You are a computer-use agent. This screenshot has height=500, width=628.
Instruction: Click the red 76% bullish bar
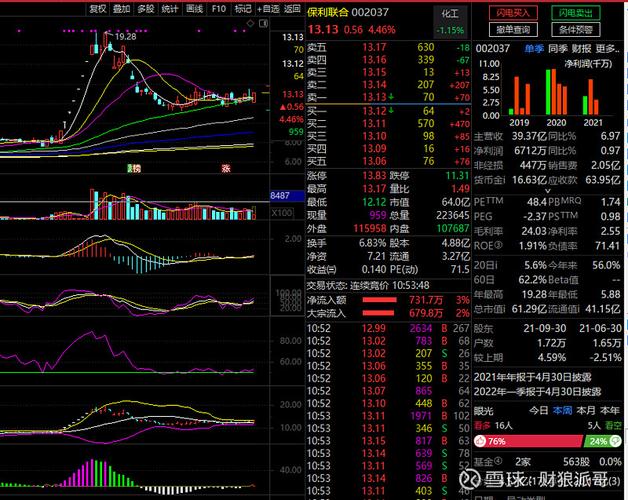coord(529,441)
